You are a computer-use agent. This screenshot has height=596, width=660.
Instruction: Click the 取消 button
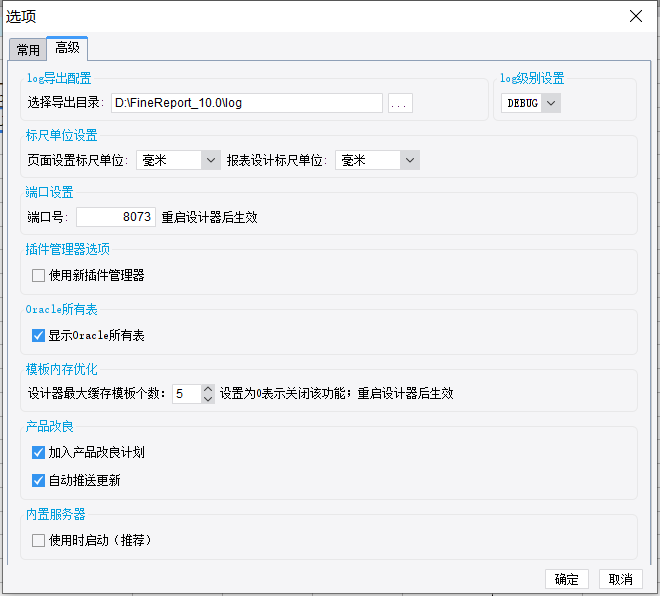(621, 579)
